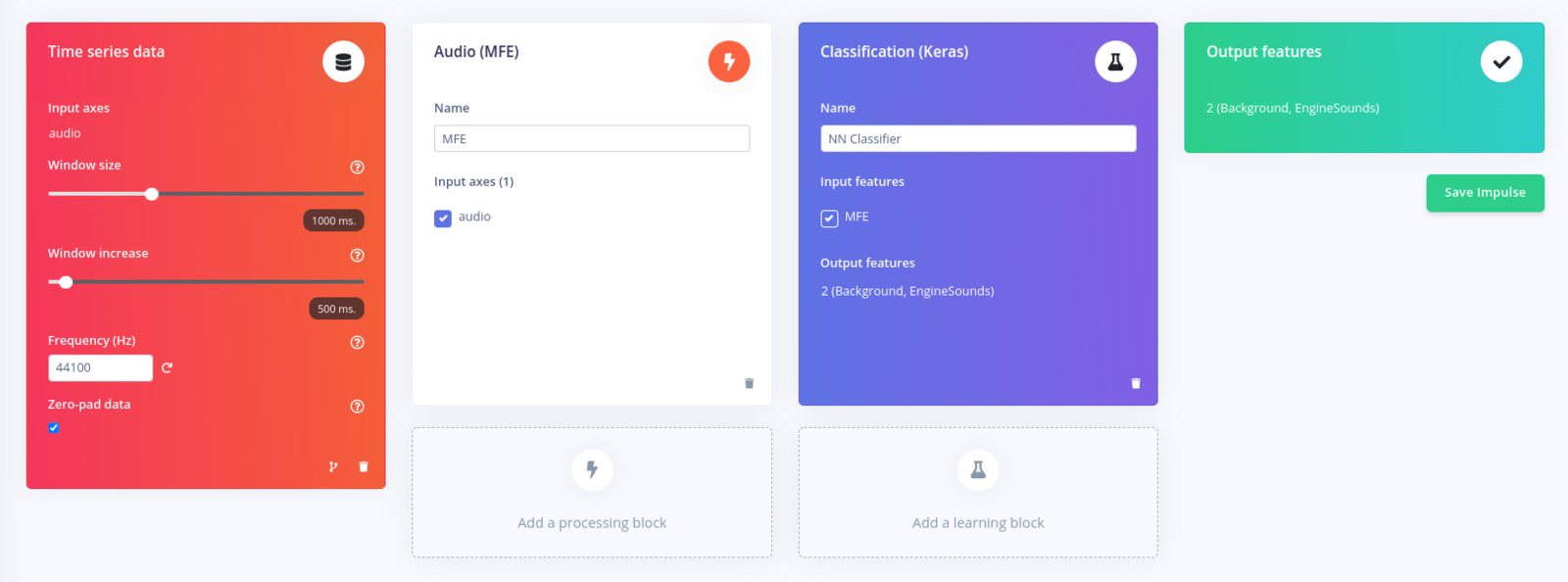Delete the Classification (Keras) block
Viewport: 1568px width, 582px height.
[x=1136, y=383]
